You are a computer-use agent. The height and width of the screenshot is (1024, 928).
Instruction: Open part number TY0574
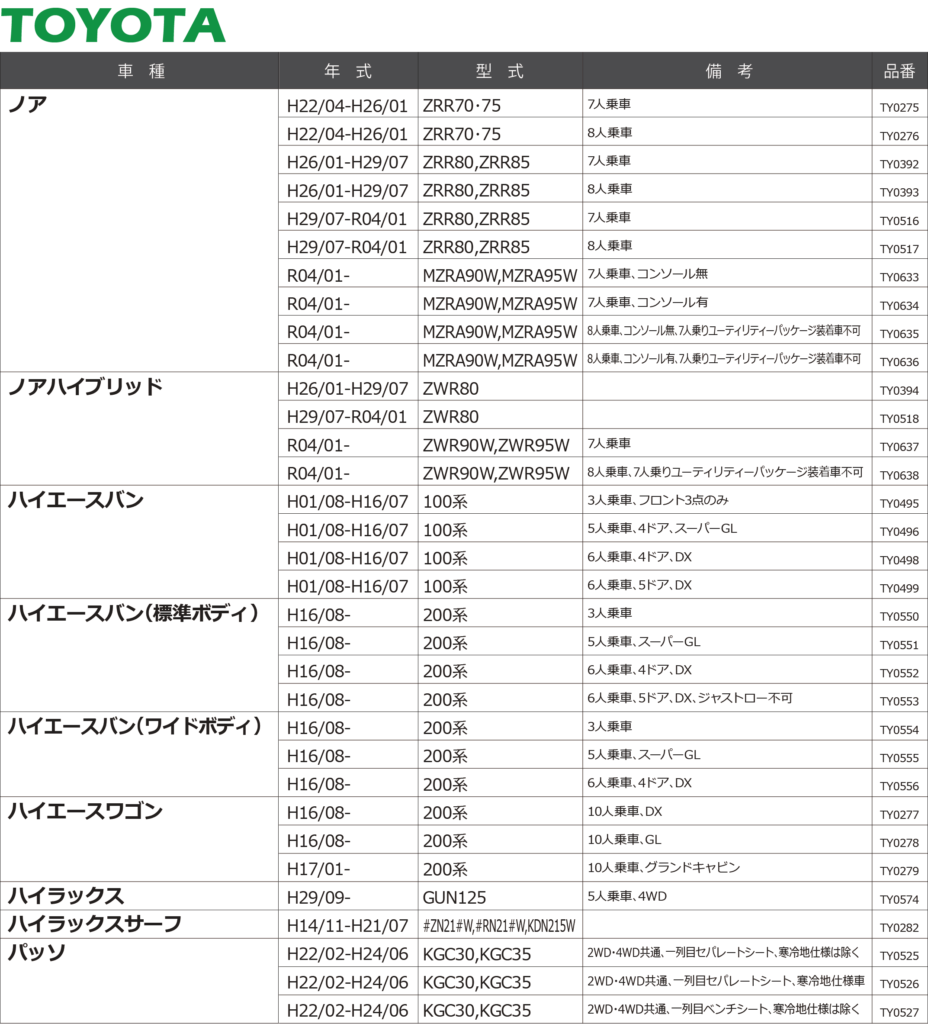[x=899, y=900]
